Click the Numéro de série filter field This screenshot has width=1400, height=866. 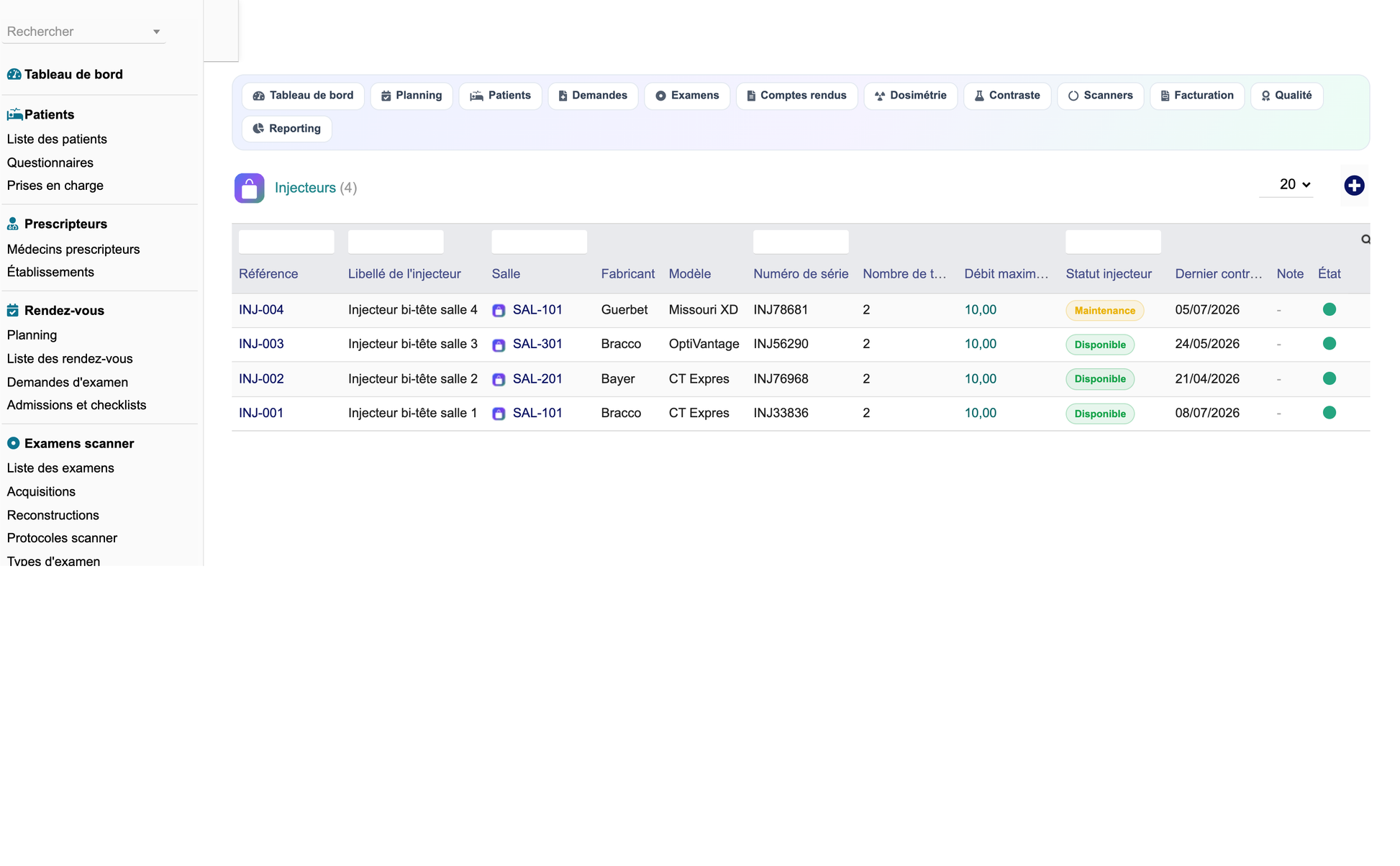coord(801,242)
